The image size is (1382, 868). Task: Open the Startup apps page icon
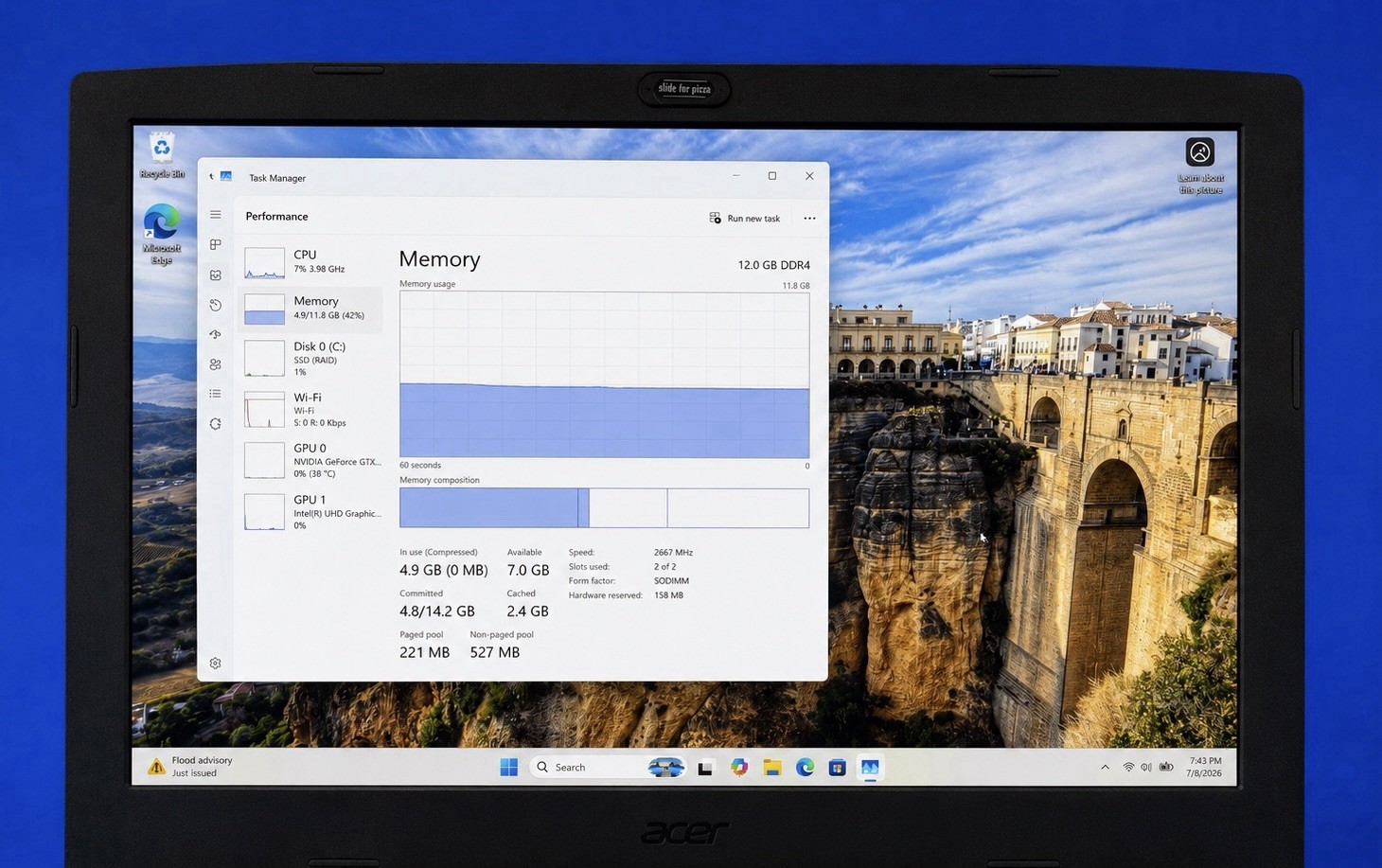pyautogui.click(x=216, y=334)
